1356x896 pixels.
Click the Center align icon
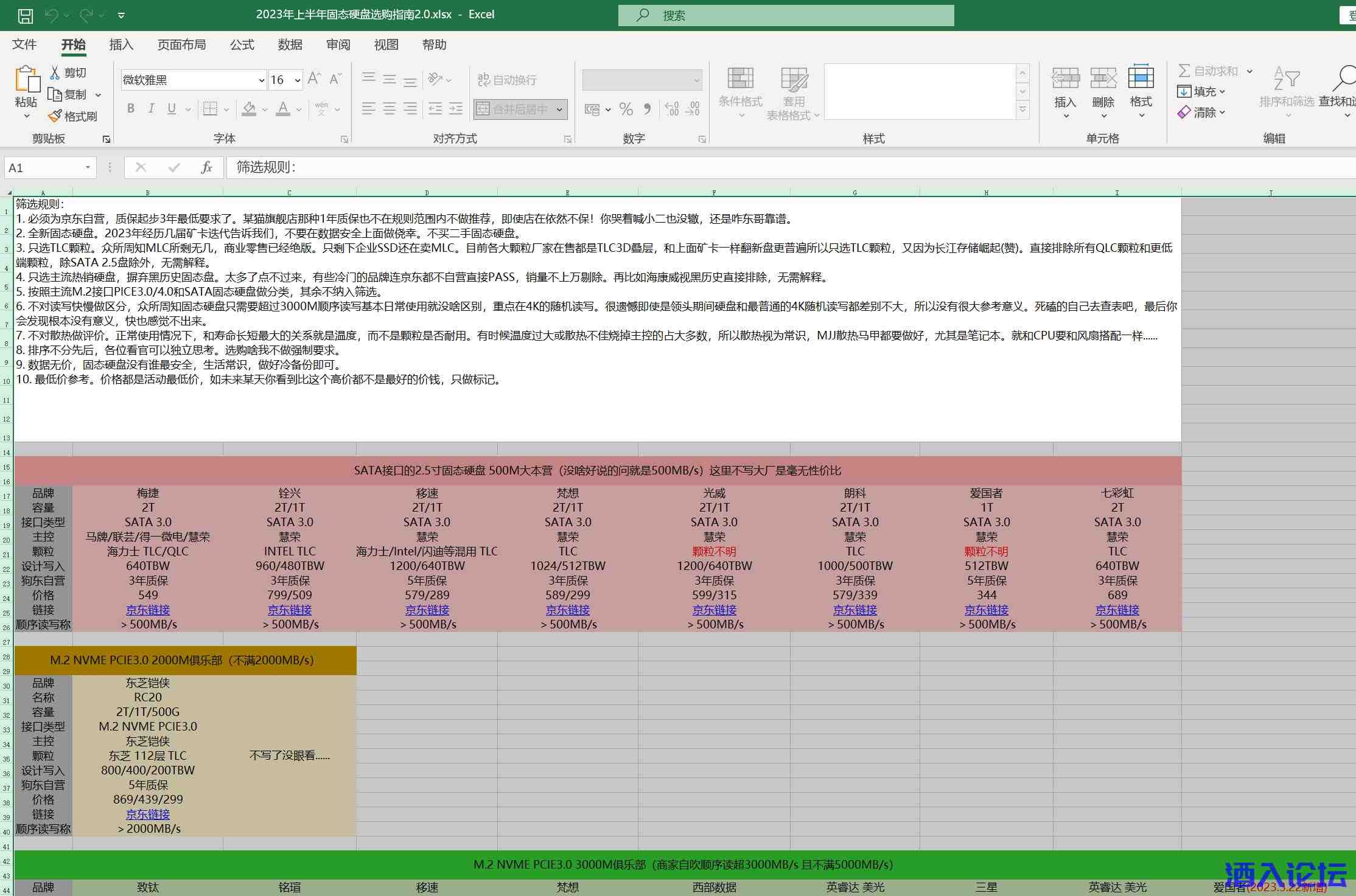pos(390,109)
